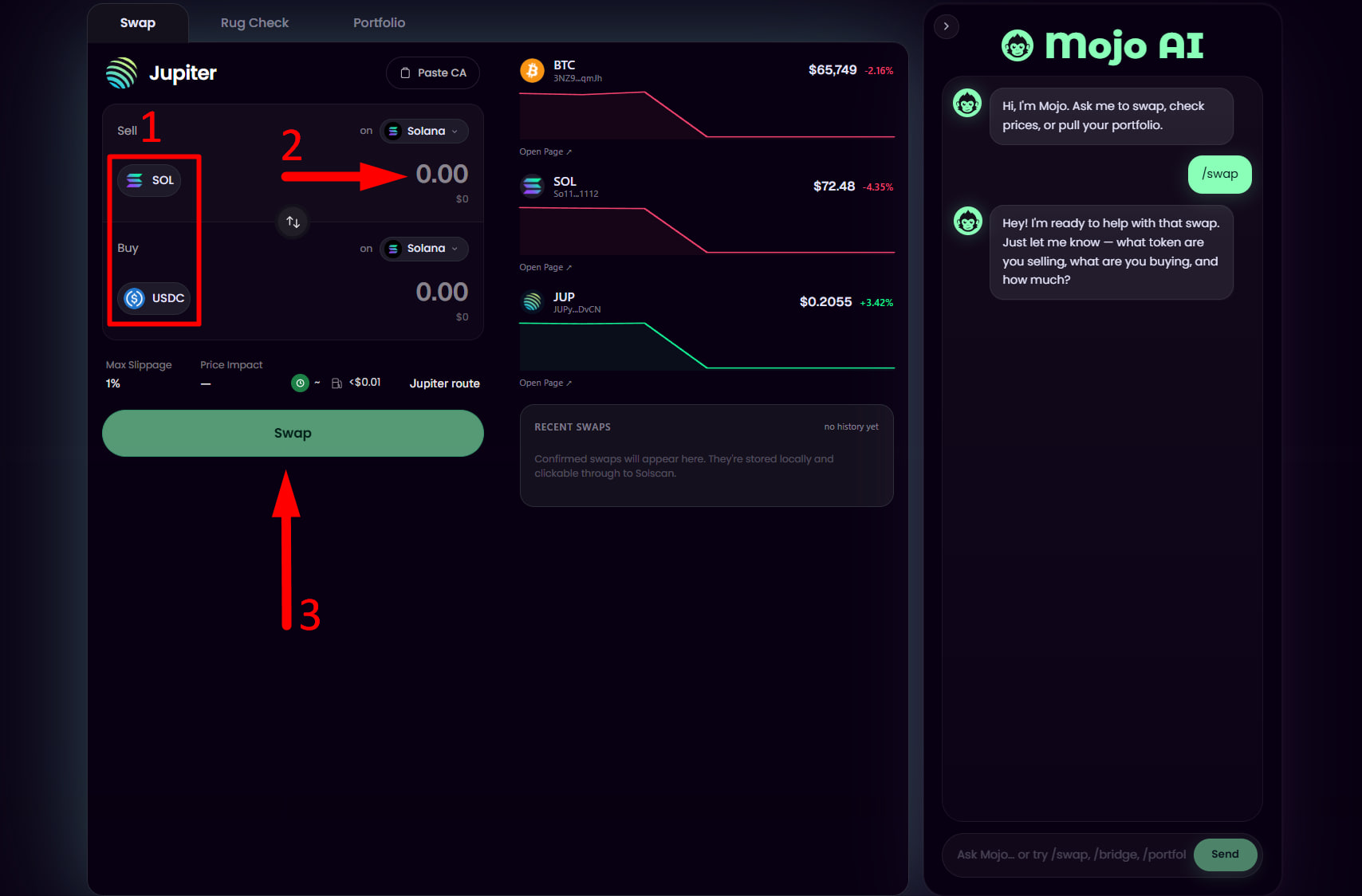This screenshot has height=896, width=1362.
Task: Click the -4.35% SOL change
Action: point(878,187)
